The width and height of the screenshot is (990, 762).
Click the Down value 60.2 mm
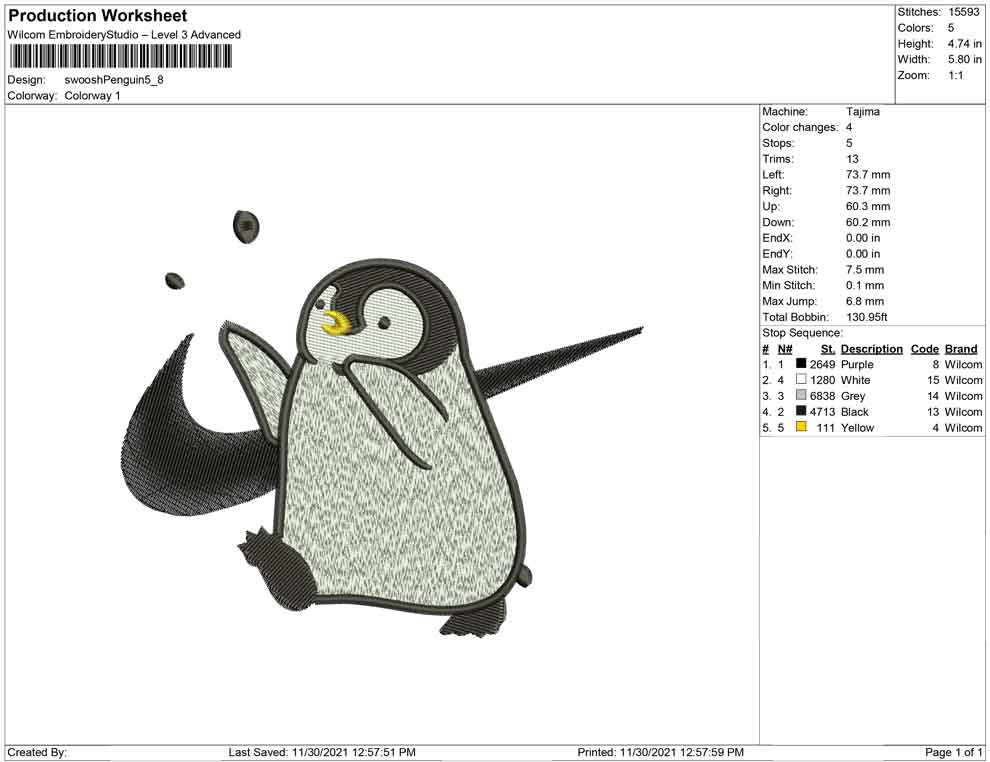868,222
